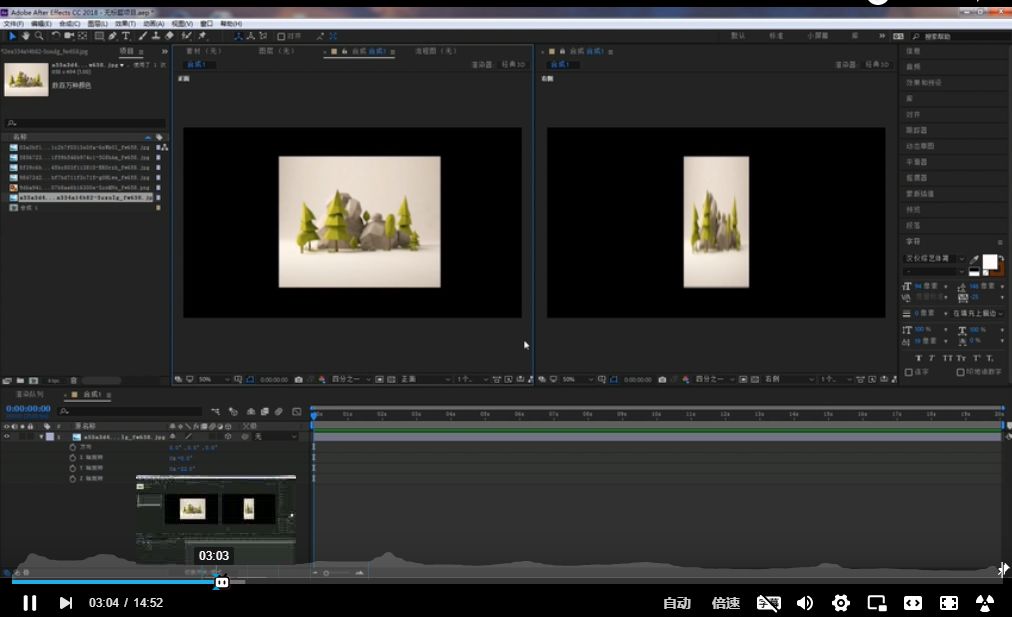
Task: Open the 文件(F) menu
Action: coord(13,24)
